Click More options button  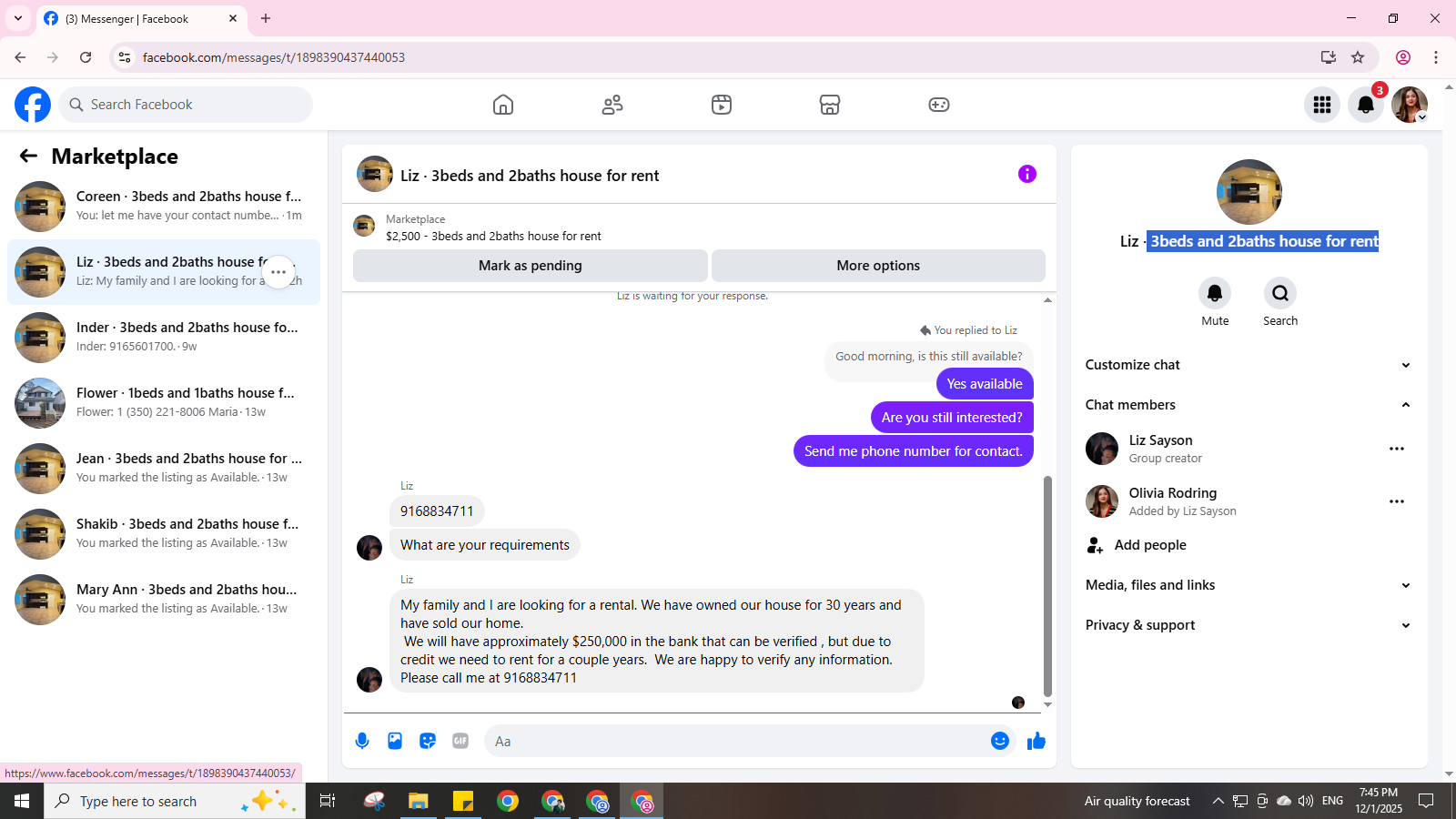(x=878, y=266)
